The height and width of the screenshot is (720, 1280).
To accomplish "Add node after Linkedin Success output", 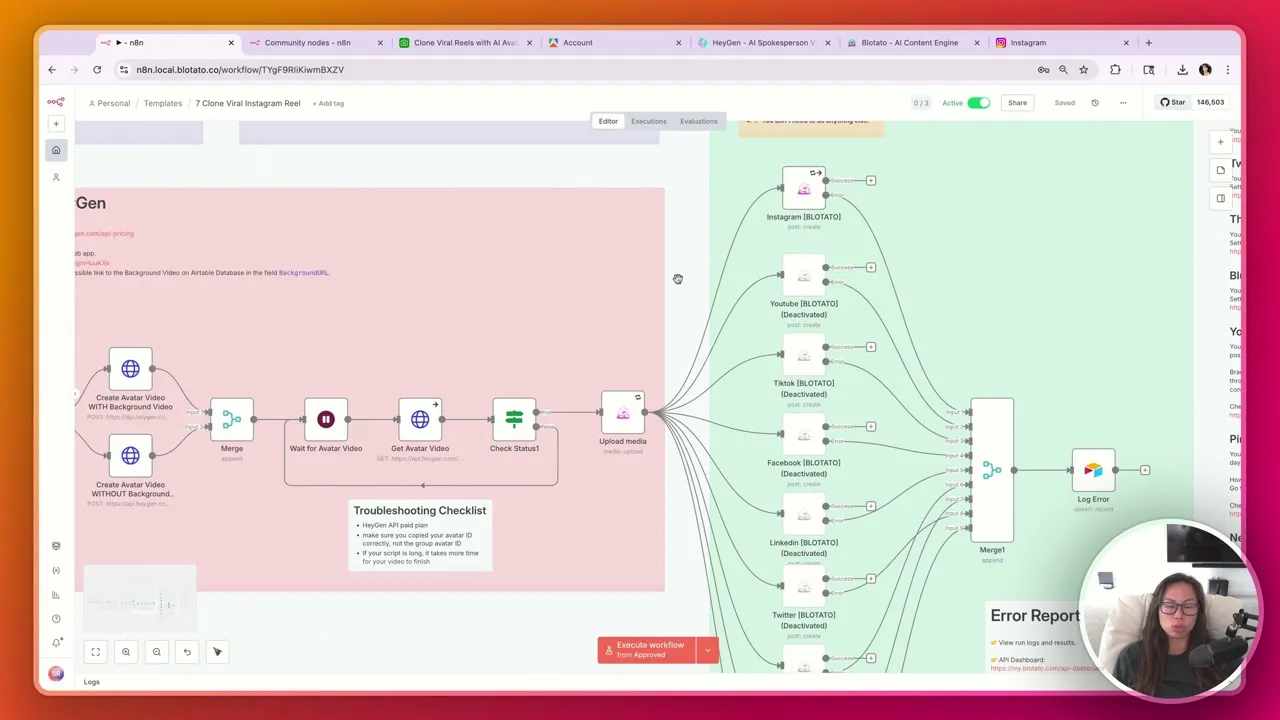I will [871, 507].
